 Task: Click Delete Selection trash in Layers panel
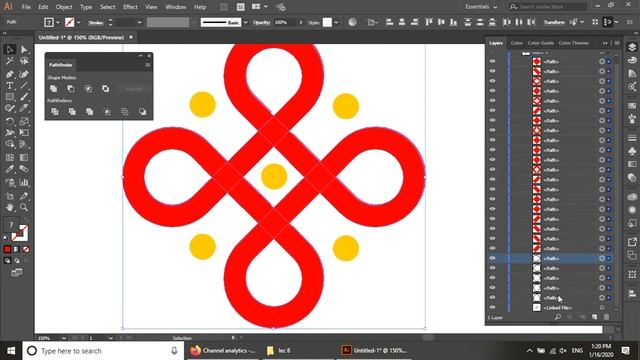click(607, 317)
